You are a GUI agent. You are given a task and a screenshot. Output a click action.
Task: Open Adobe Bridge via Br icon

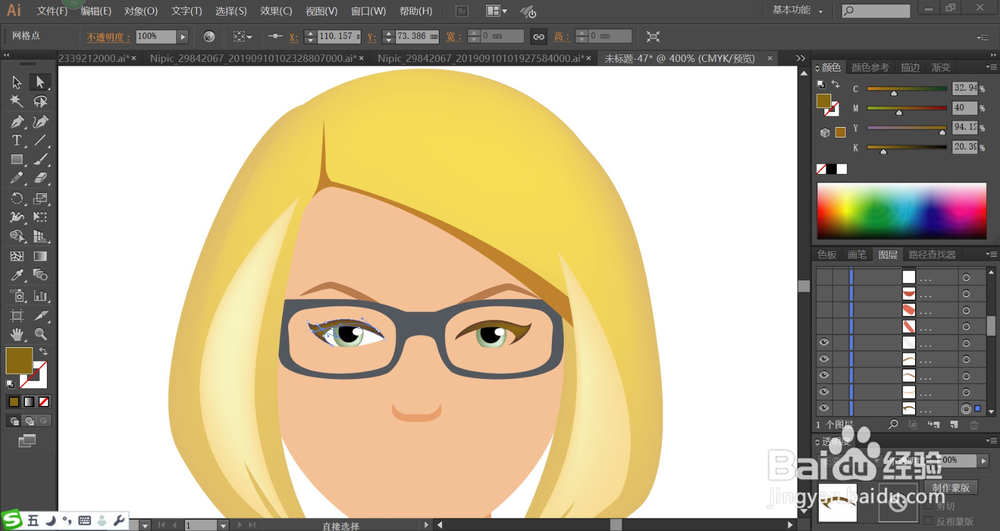(x=462, y=11)
